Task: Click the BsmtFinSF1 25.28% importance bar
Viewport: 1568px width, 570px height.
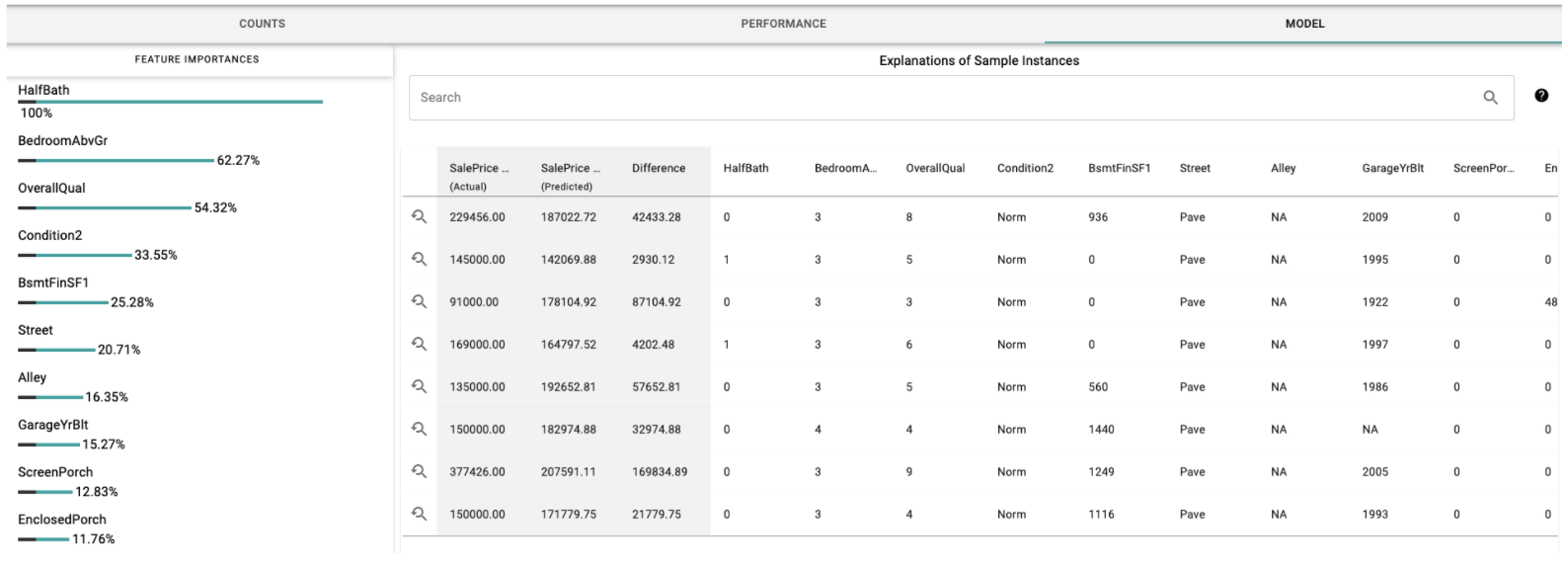Action: (63, 302)
